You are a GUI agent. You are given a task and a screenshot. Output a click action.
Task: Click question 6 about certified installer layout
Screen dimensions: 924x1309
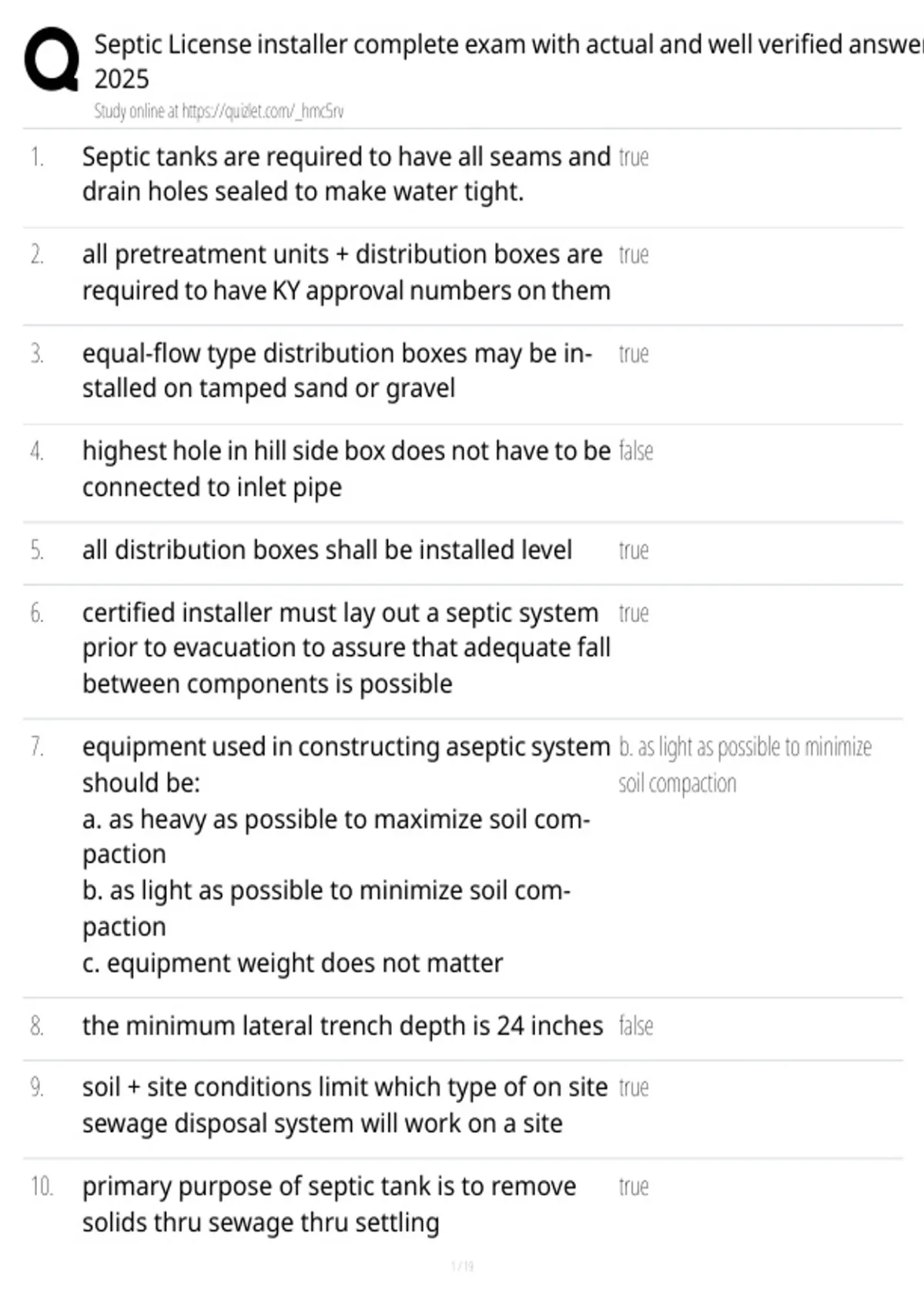pos(346,648)
